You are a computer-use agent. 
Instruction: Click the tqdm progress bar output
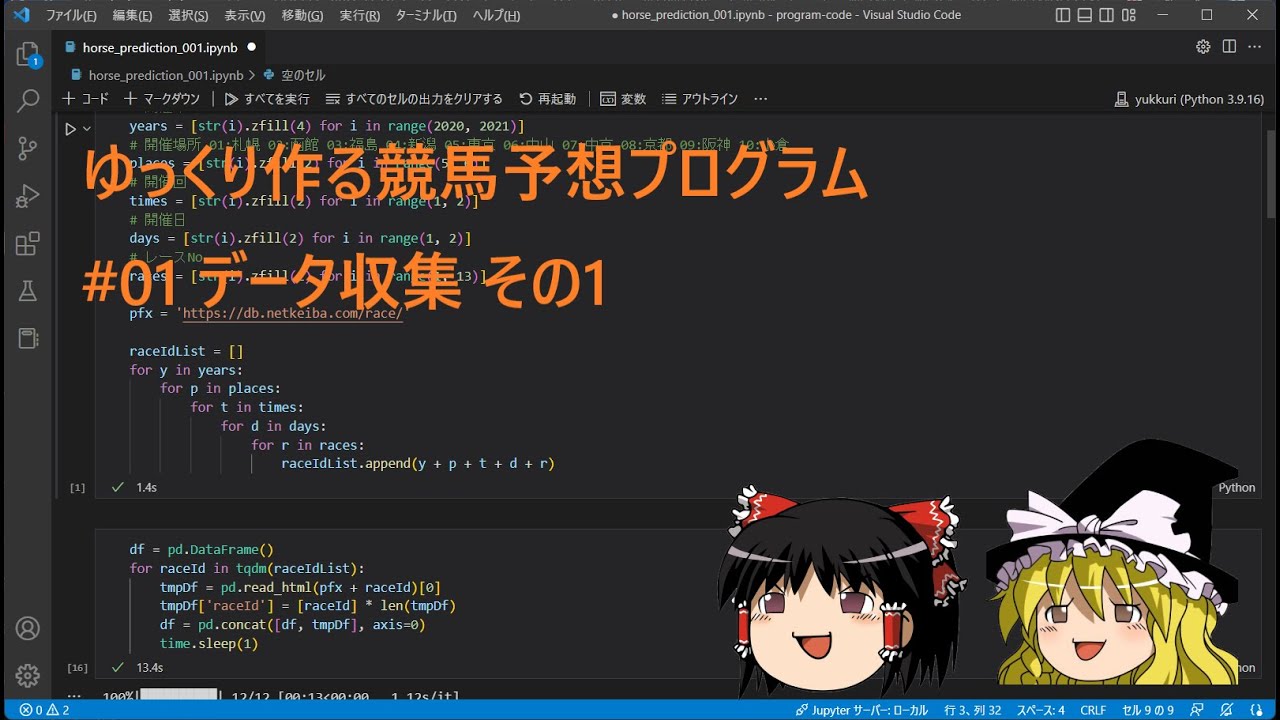pos(280,695)
